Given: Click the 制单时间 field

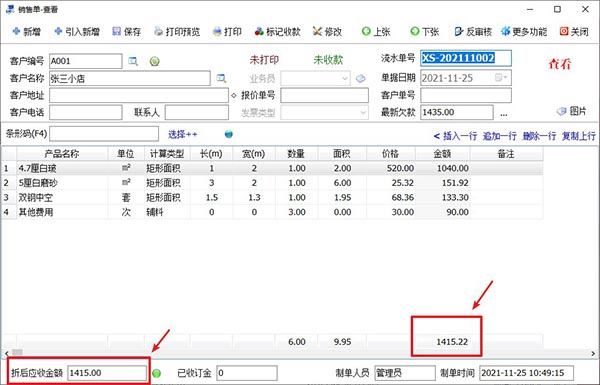Looking at the screenshot, I should (526, 373).
